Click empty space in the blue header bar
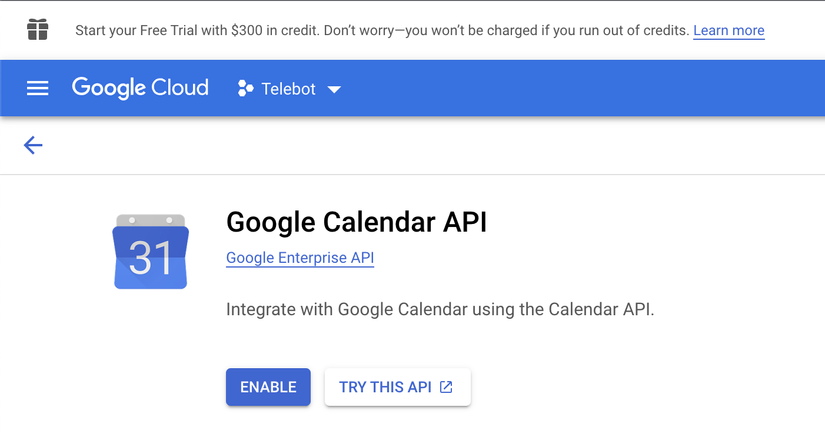This screenshot has width=825, height=448. [x=580, y=88]
